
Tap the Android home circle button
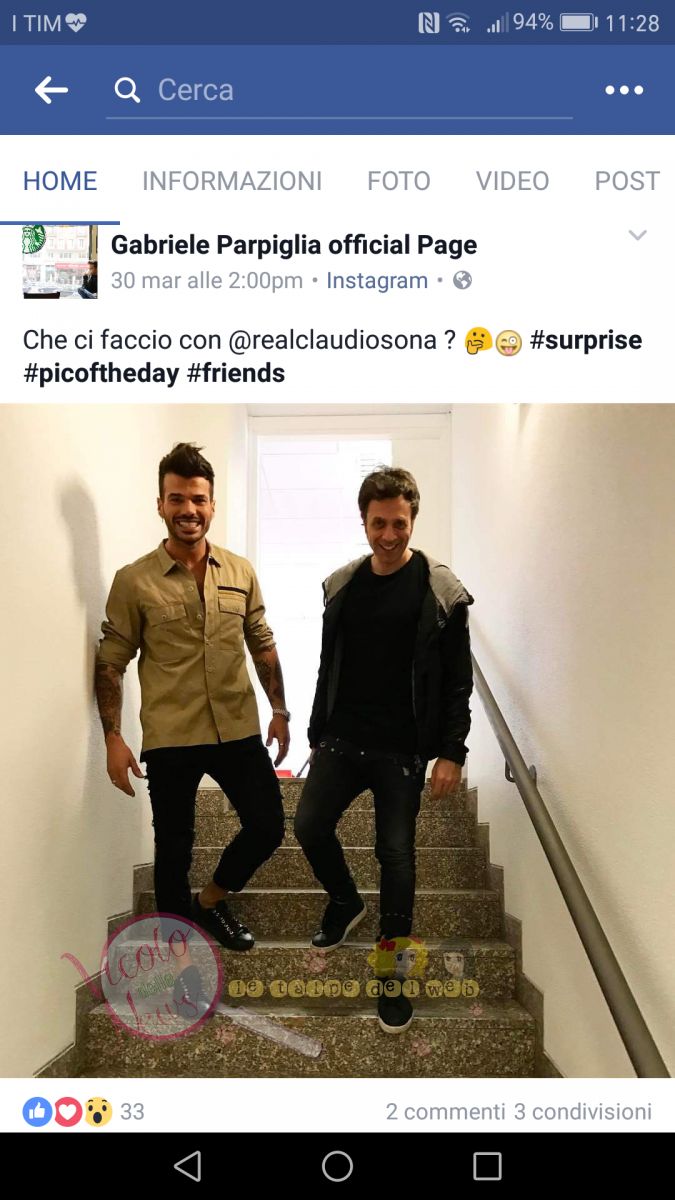click(x=337, y=1166)
